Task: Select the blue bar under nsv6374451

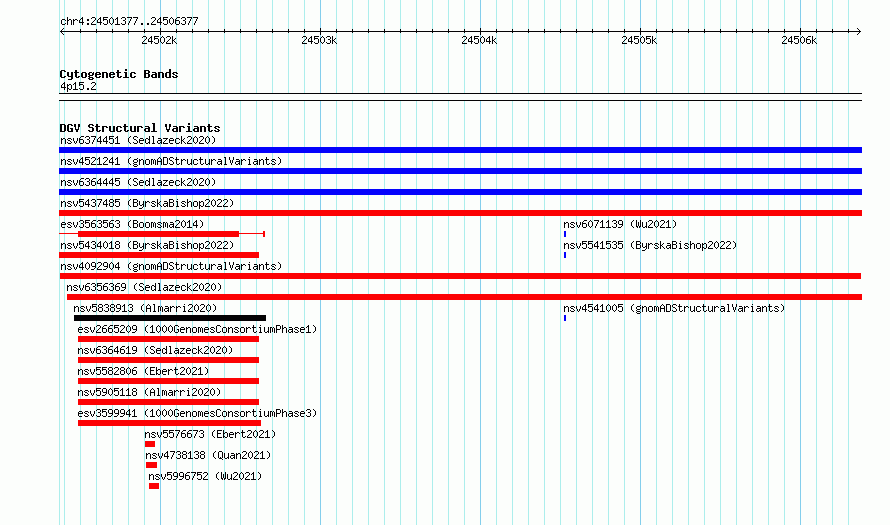Action: 460,150
